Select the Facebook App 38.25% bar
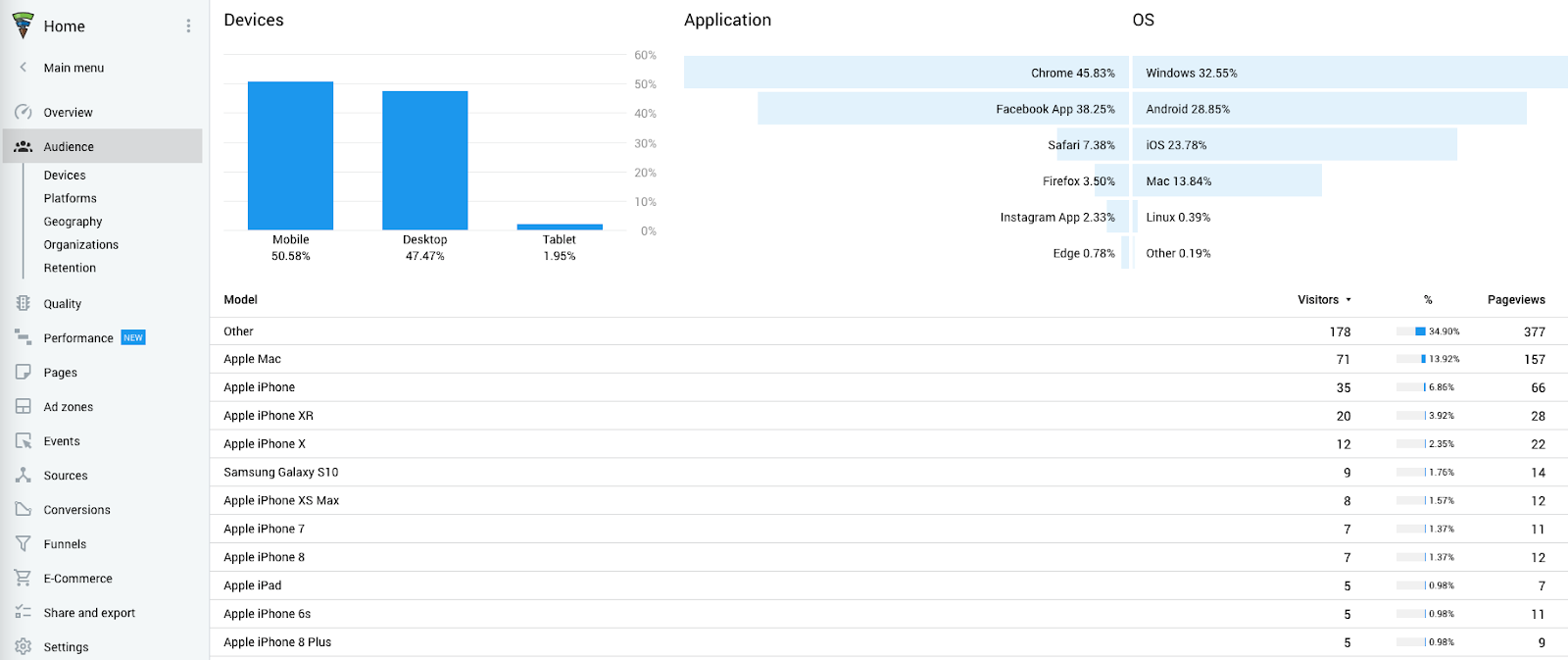The image size is (1568, 660). (x=943, y=109)
